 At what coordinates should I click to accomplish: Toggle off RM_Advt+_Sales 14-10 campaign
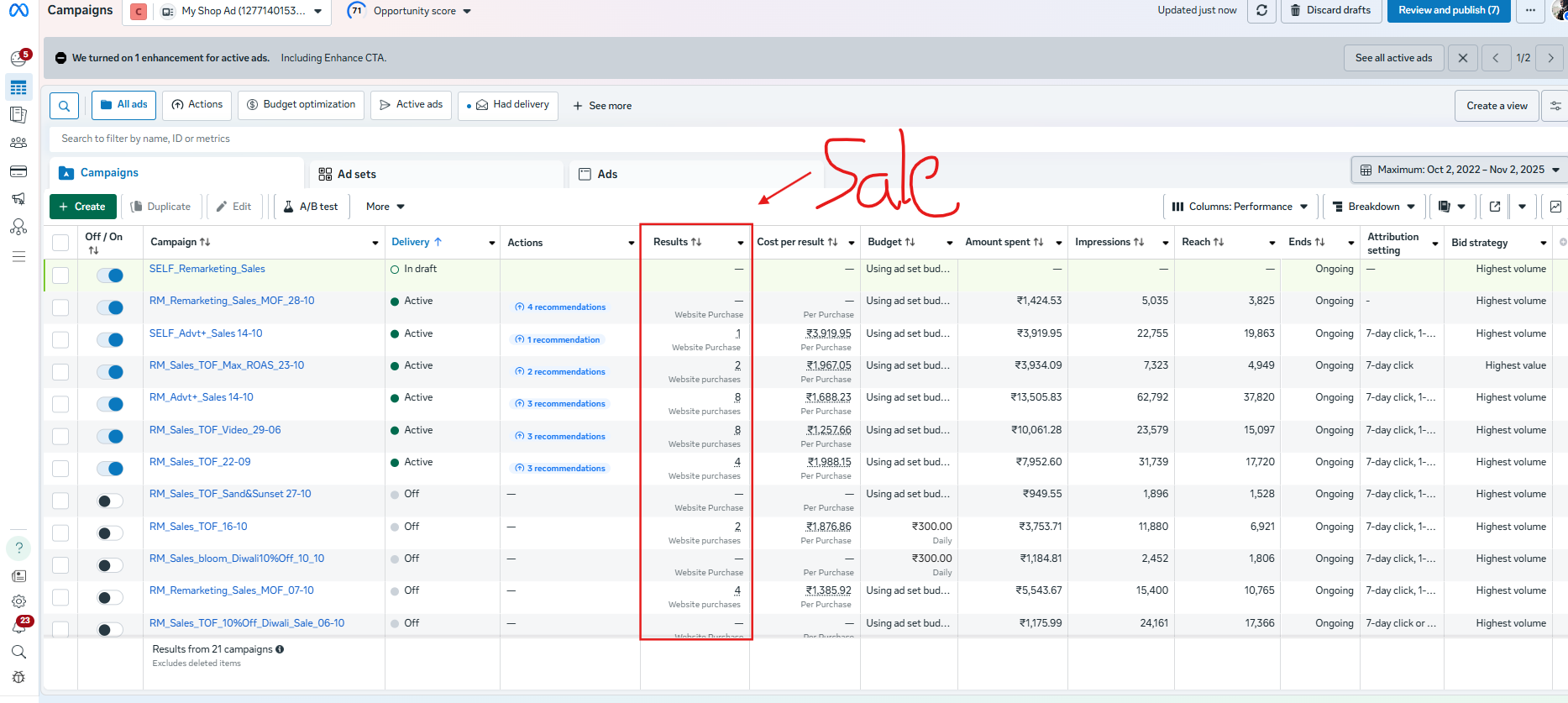point(110,404)
